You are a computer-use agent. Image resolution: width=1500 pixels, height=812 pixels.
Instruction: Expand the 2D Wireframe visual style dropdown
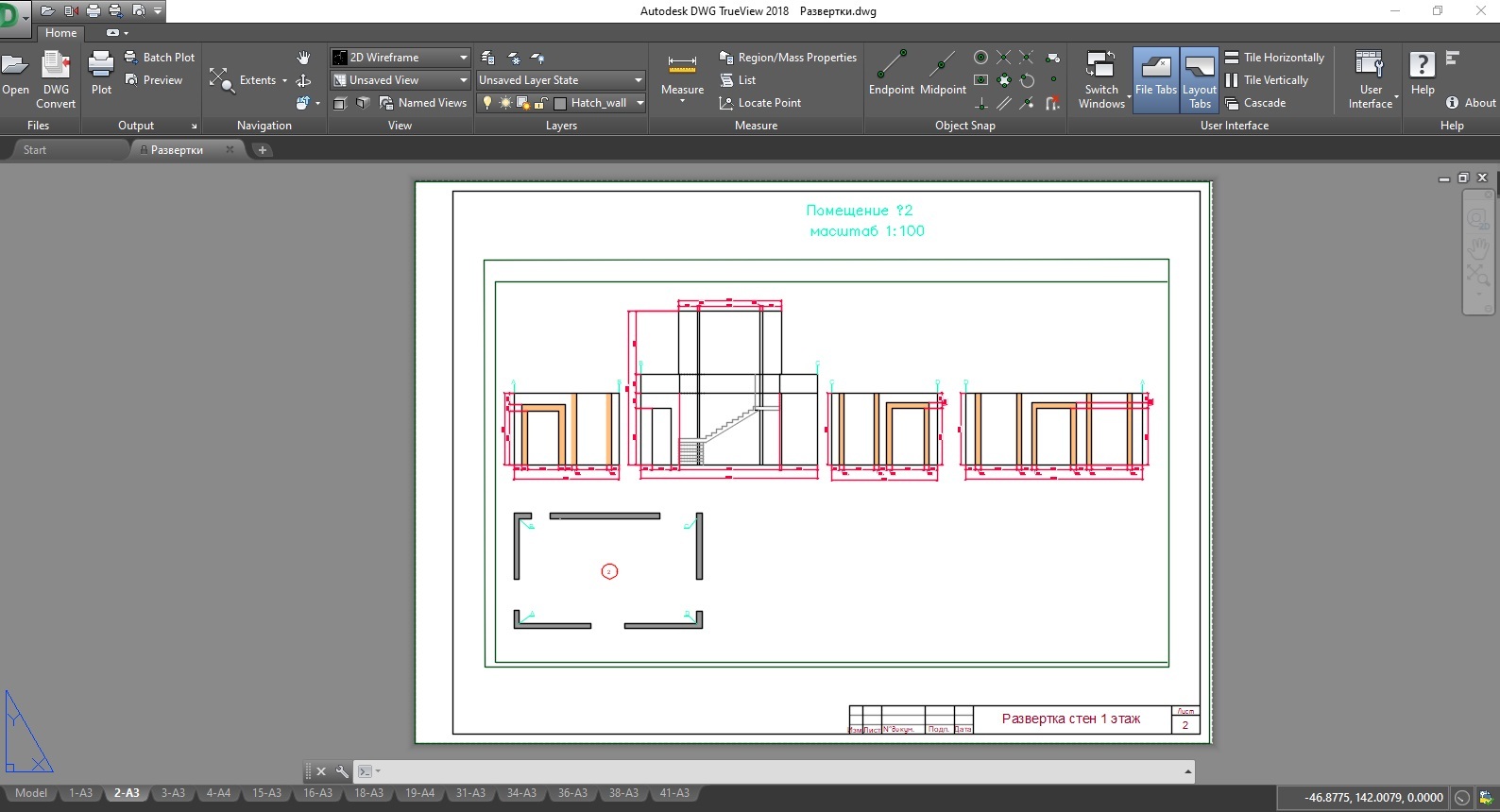tap(463, 58)
